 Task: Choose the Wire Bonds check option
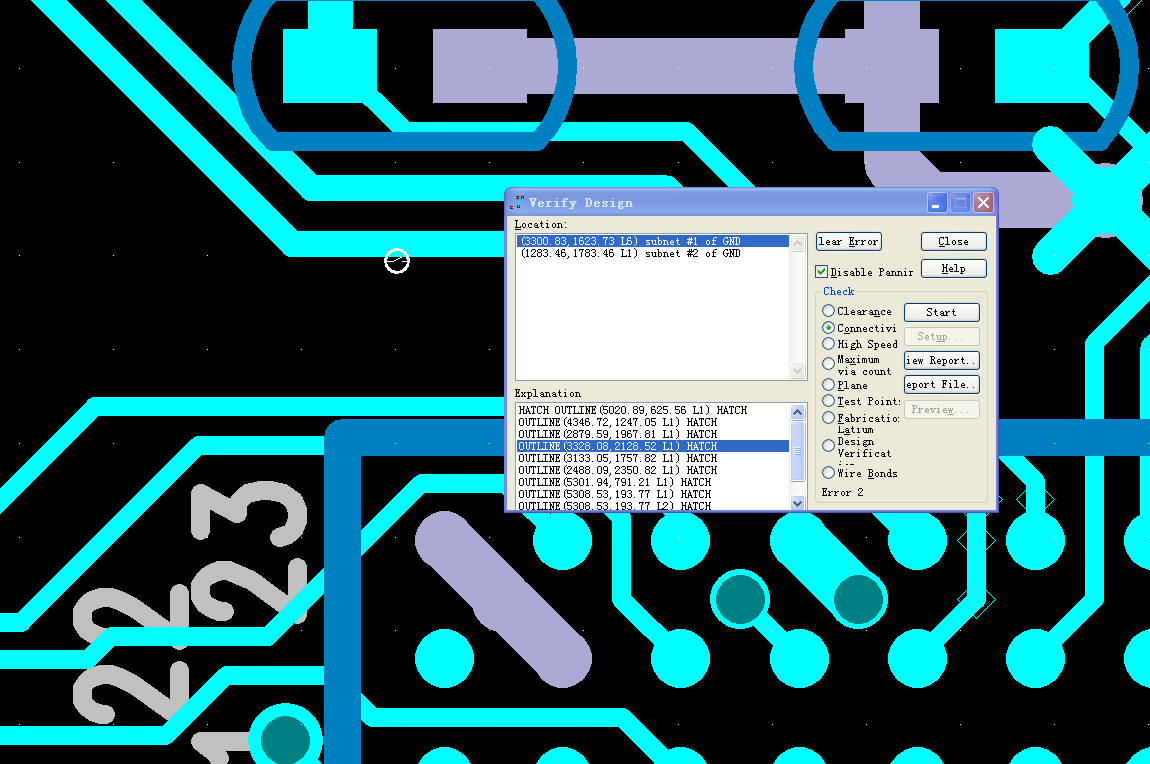click(x=828, y=473)
